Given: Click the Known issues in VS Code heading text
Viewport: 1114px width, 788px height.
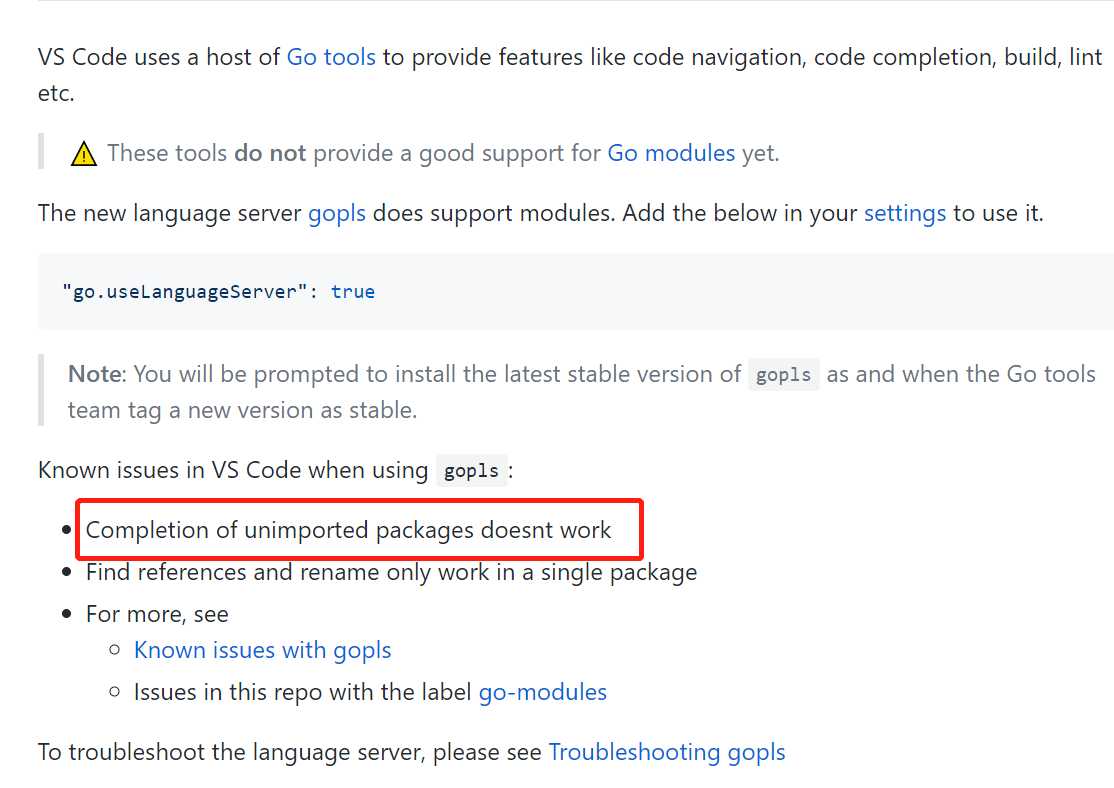Looking at the screenshot, I should coord(233,470).
